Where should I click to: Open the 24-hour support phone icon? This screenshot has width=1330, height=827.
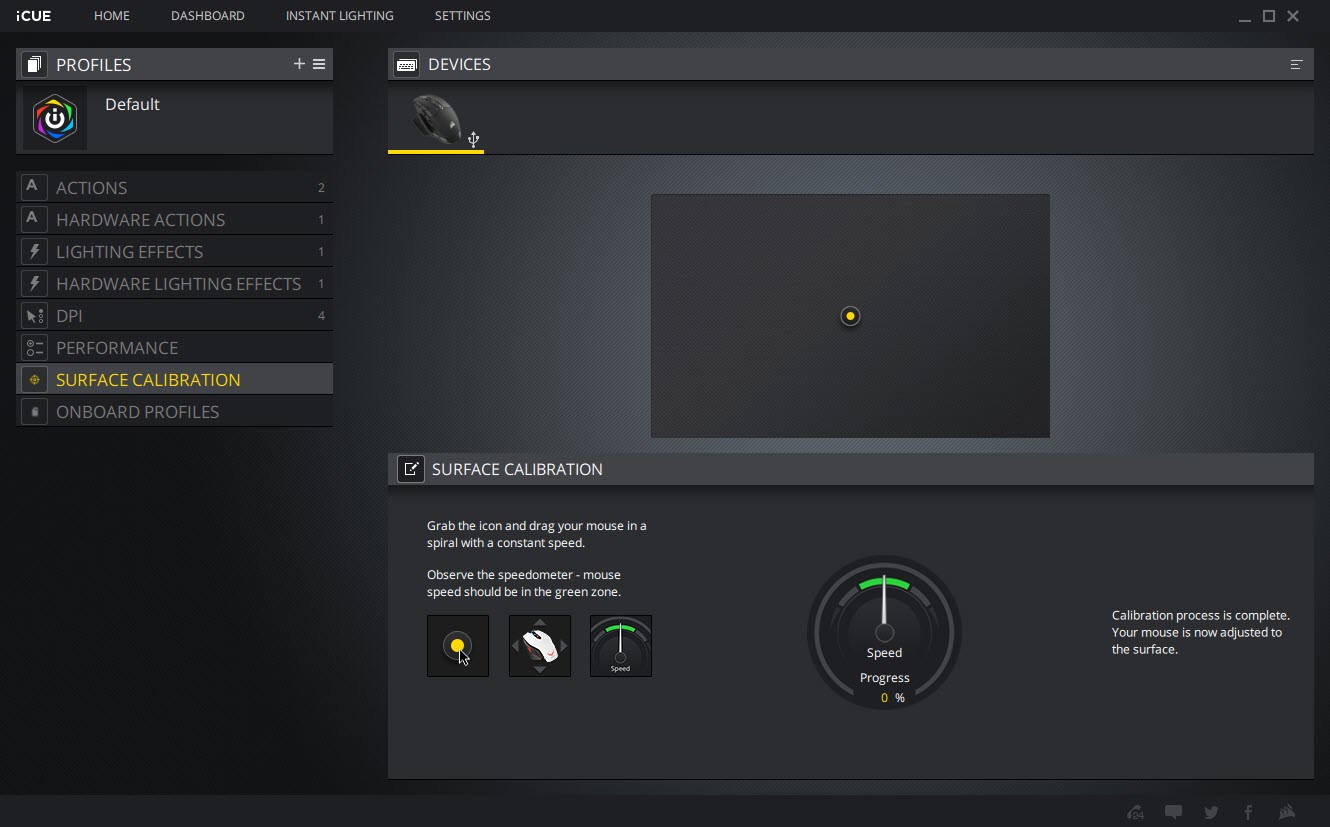coord(1135,812)
